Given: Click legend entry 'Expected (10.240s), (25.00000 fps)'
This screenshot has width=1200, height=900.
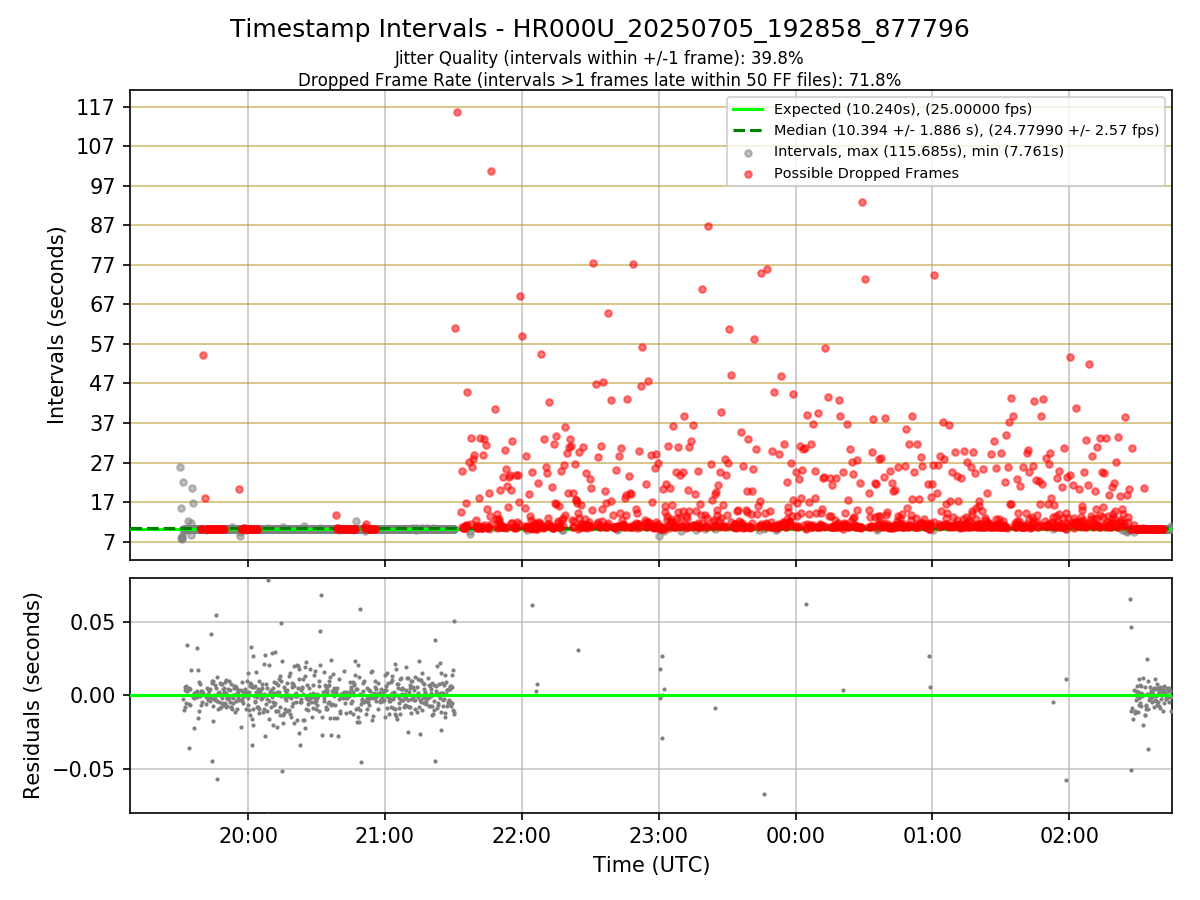Looking at the screenshot, I should [903, 109].
